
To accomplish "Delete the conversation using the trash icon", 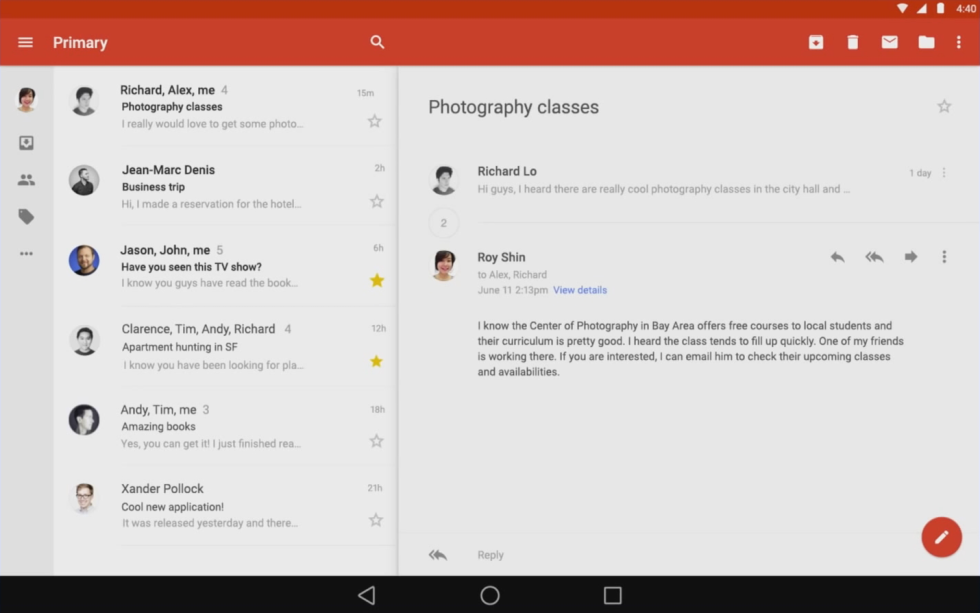I will [x=851, y=42].
